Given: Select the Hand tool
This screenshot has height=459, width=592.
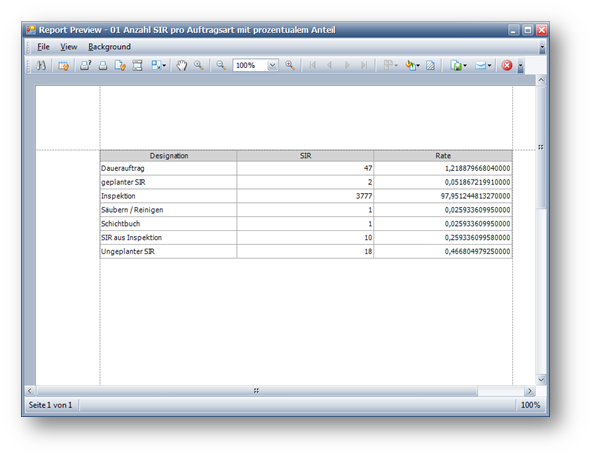Looking at the screenshot, I should pyautogui.click(x=182, y=65).
